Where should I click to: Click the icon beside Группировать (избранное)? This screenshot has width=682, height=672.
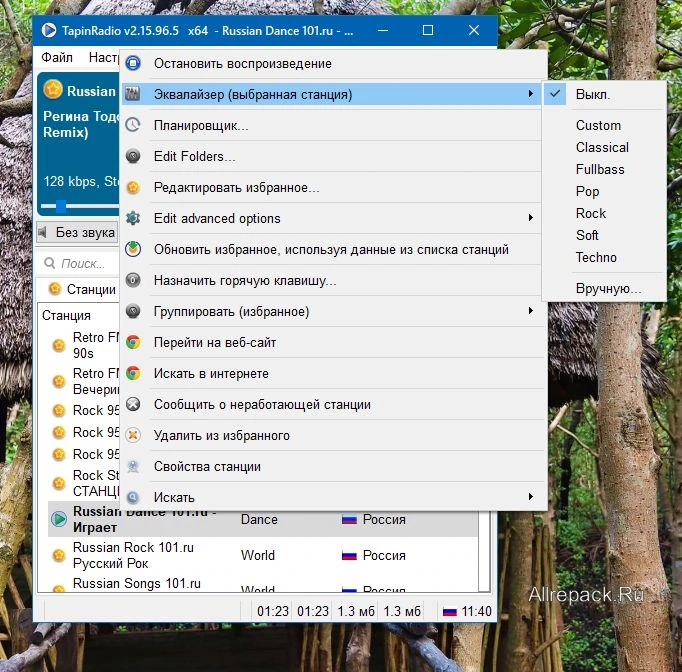point(133,311)
